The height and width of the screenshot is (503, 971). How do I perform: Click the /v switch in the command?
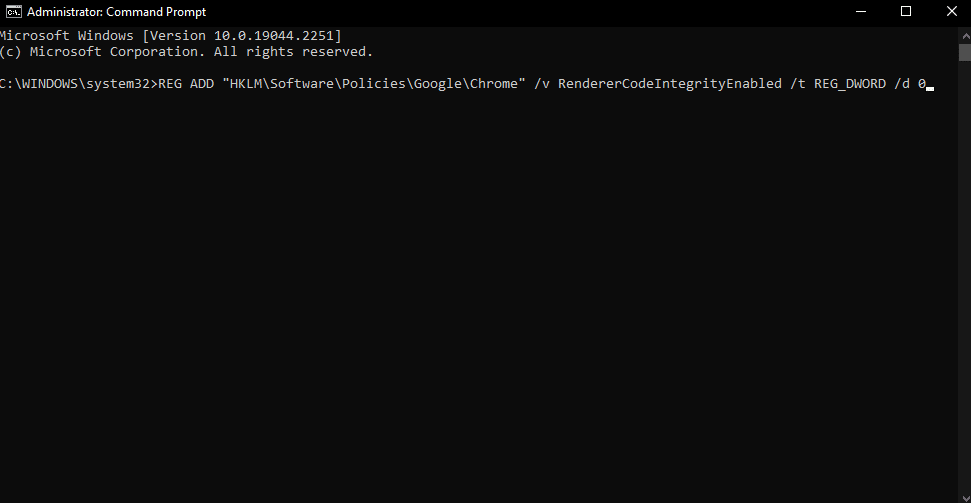pos(542,84)
